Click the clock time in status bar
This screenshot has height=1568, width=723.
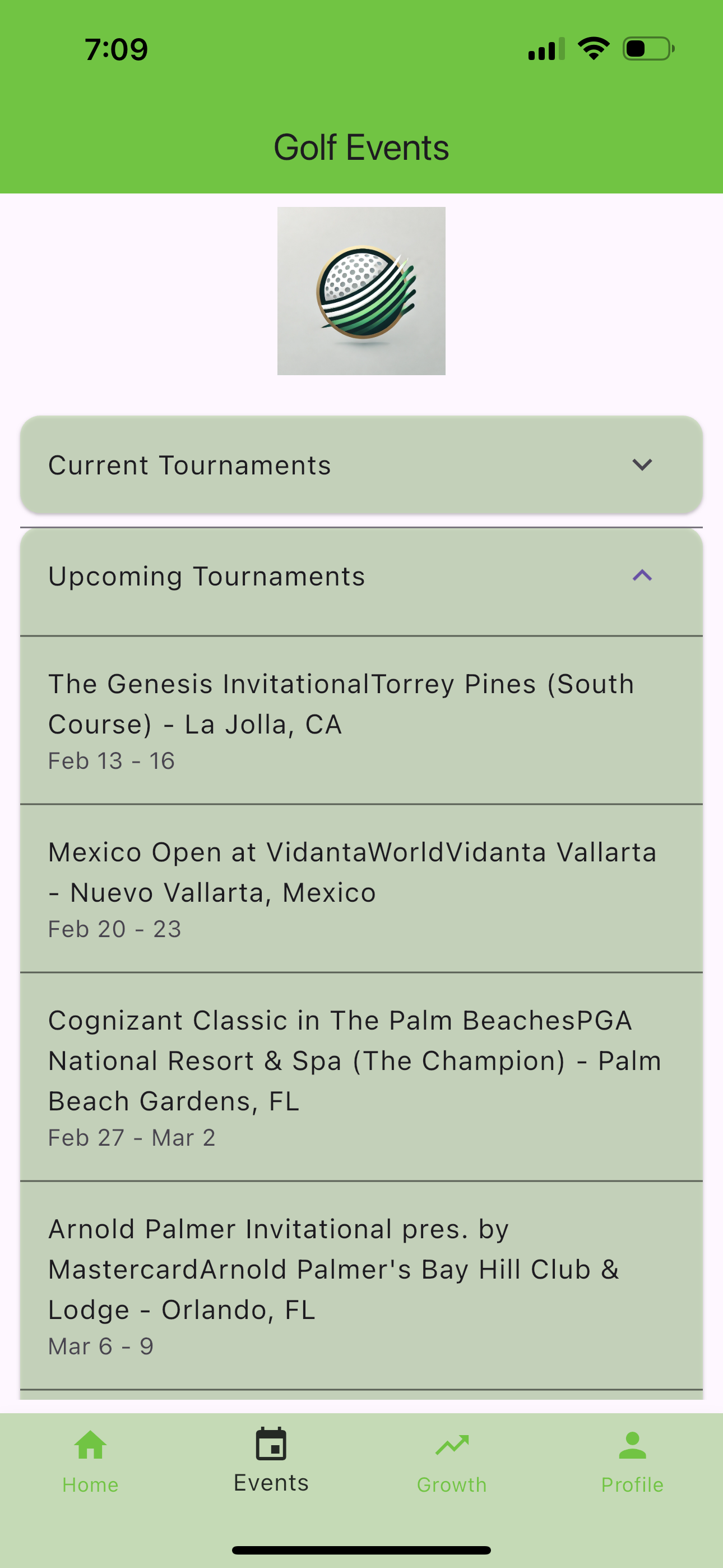116,49
